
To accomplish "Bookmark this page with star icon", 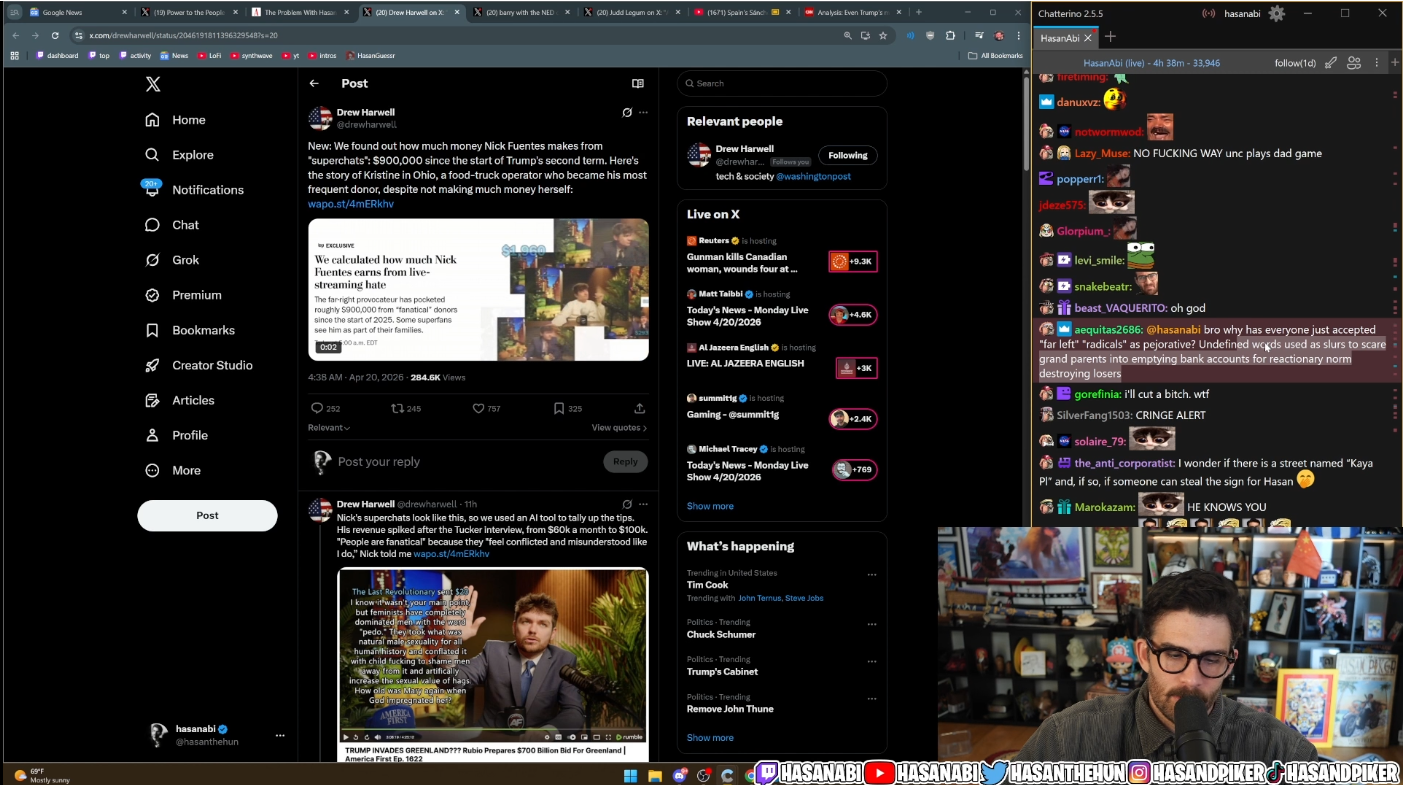I will [x=883, y=35].
